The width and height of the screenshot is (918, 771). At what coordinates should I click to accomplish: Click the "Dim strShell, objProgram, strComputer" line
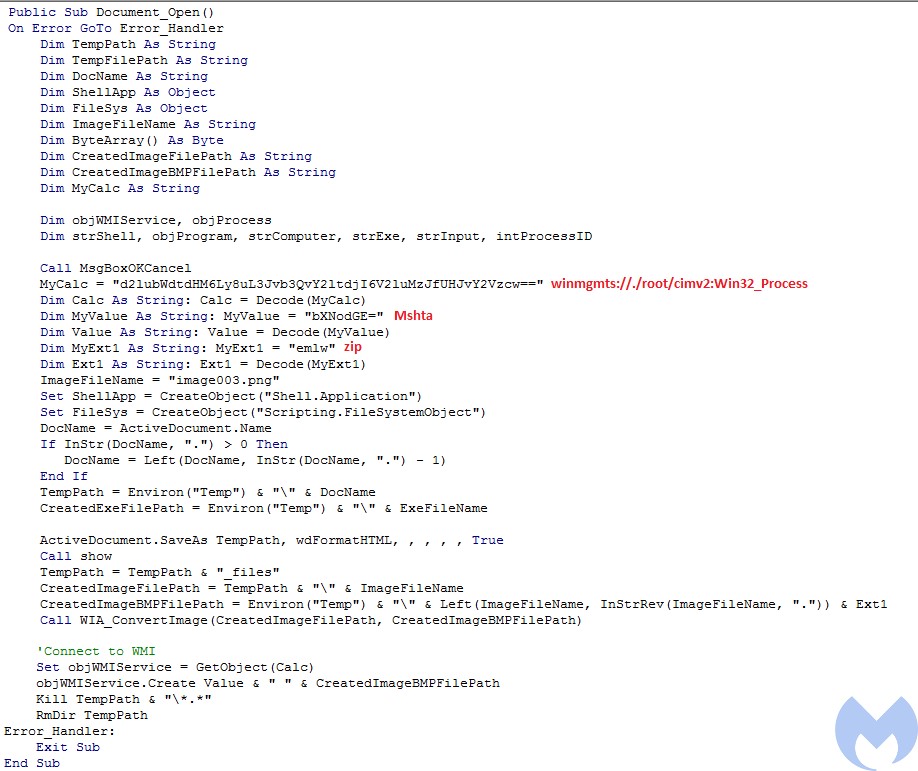point(316,236)
